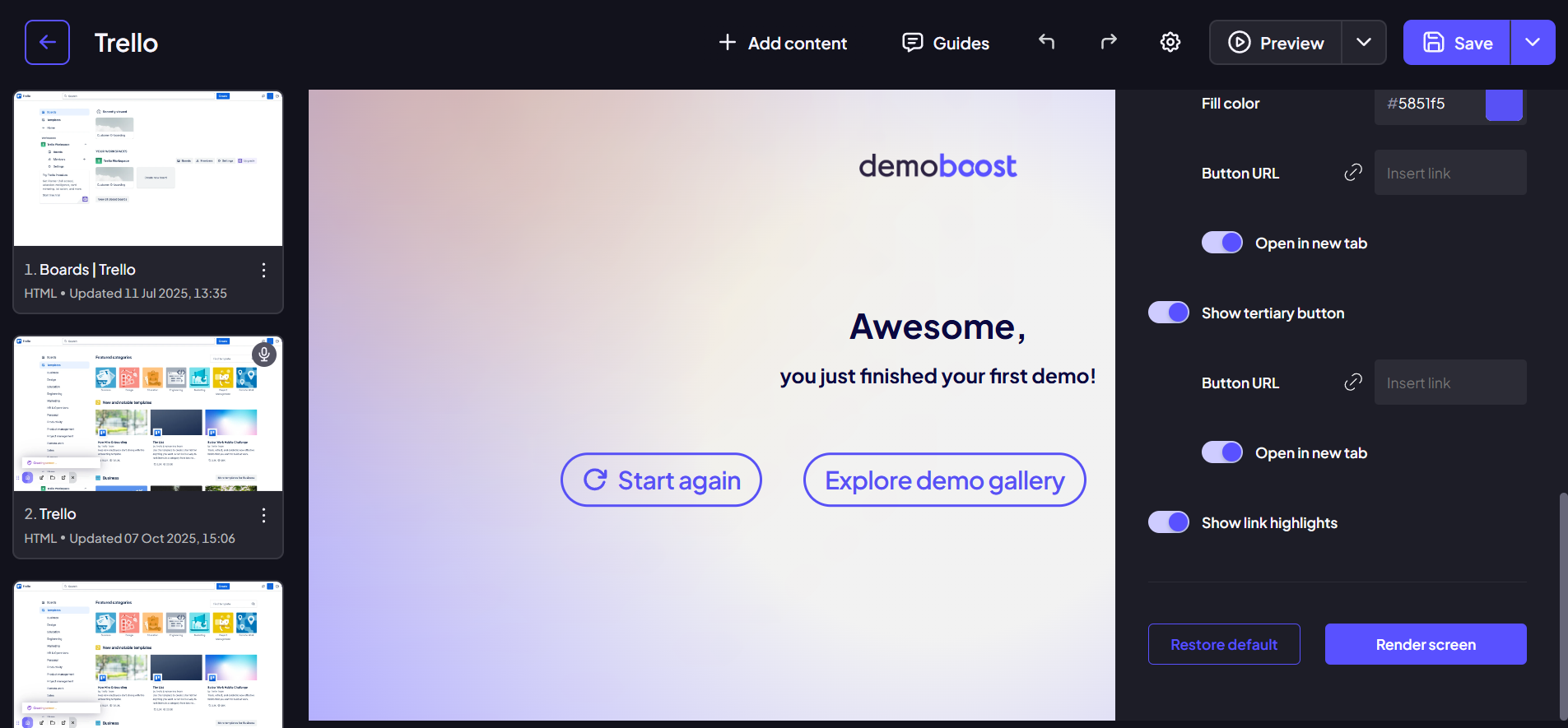The image size is (1568, 728).
Task: Click the link icon beside first Button URL
Action: (x=1353, y=173)
